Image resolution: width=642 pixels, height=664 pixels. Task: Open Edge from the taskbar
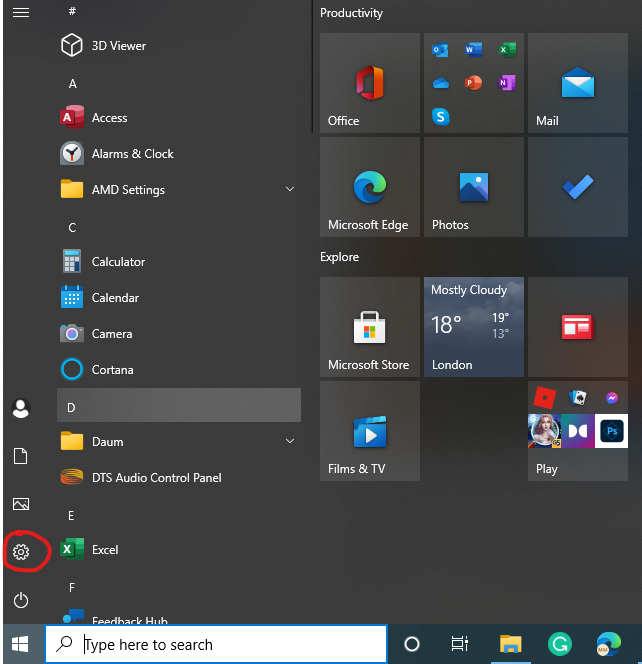(609, 644)
